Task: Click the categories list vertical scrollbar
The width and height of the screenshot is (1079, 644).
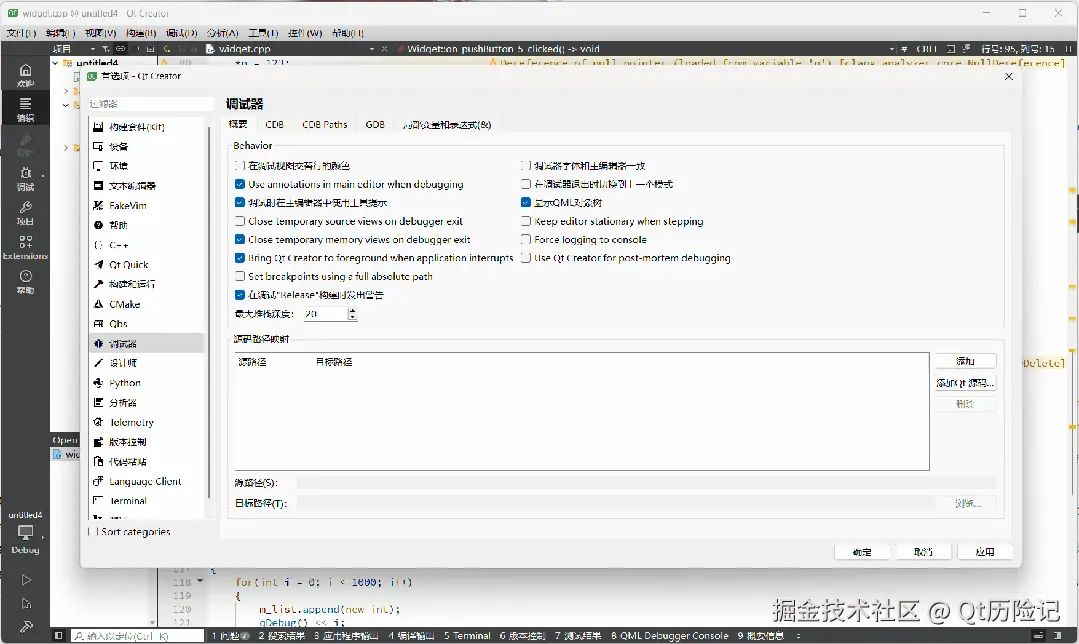Action: click(x=209, y=313)
